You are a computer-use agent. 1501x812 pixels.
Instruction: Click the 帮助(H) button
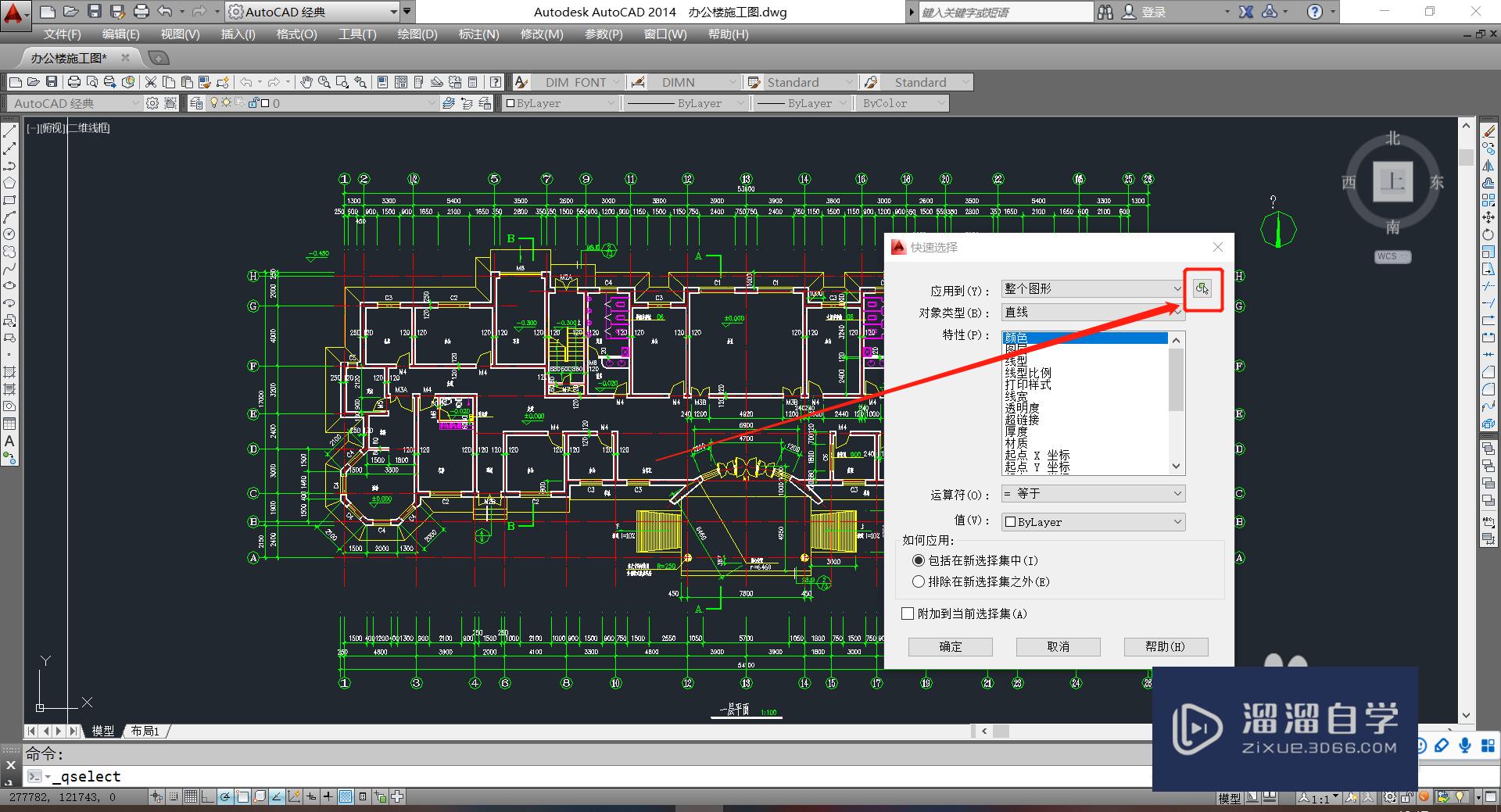[x=1166, y=646]
